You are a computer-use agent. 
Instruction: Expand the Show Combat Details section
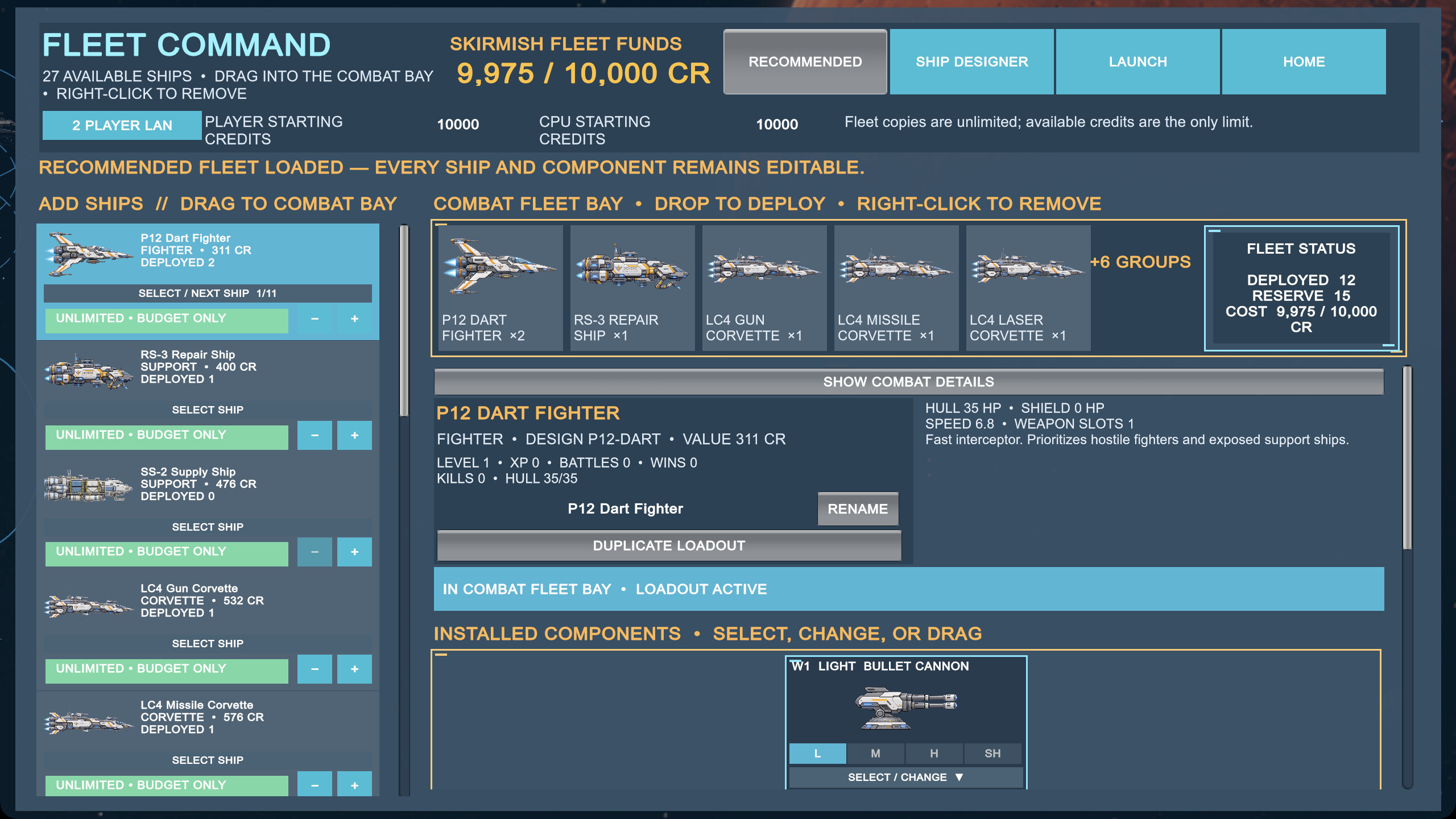[909, 382]
